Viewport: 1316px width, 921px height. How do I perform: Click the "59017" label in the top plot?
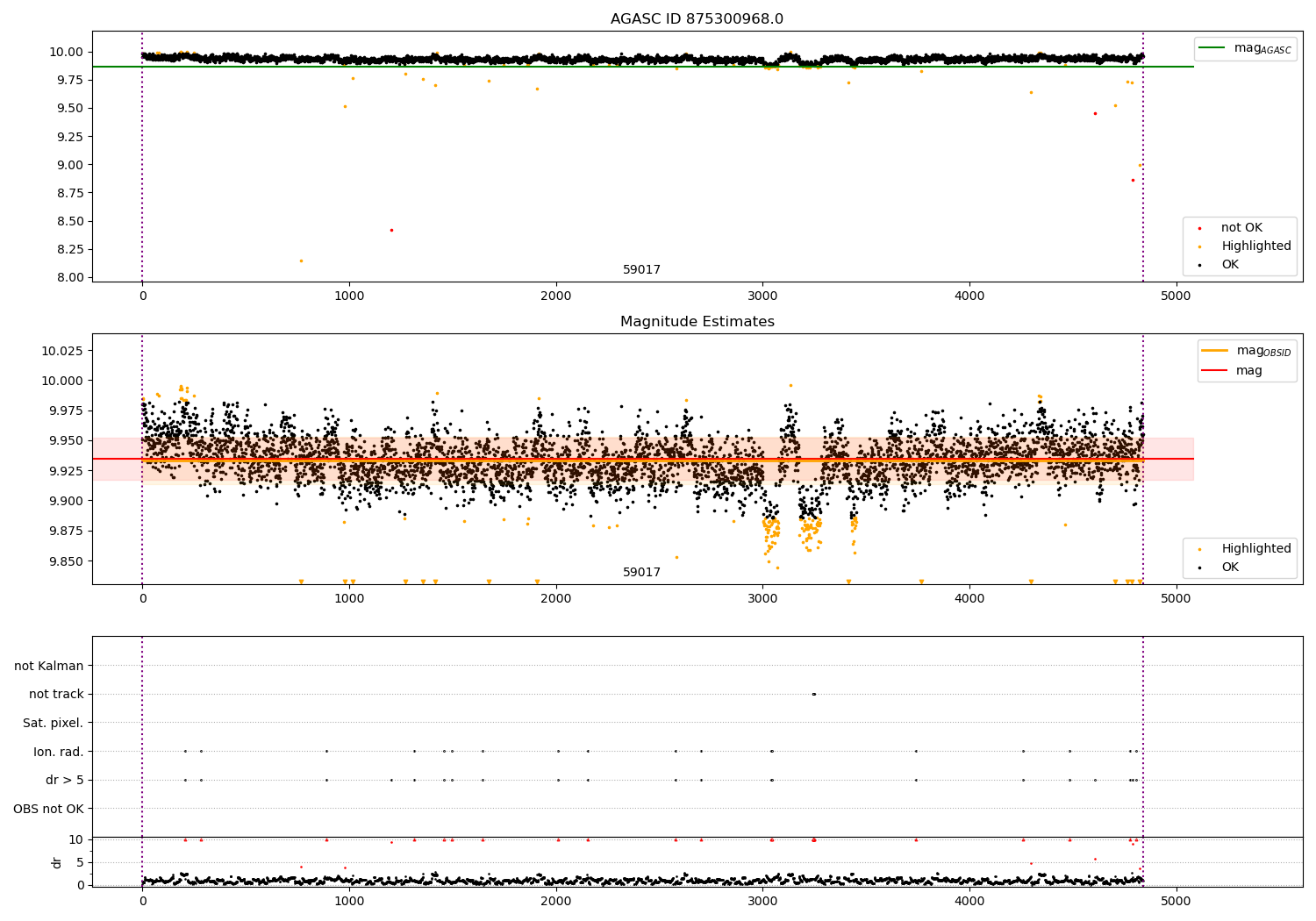(x=641, y=270)
